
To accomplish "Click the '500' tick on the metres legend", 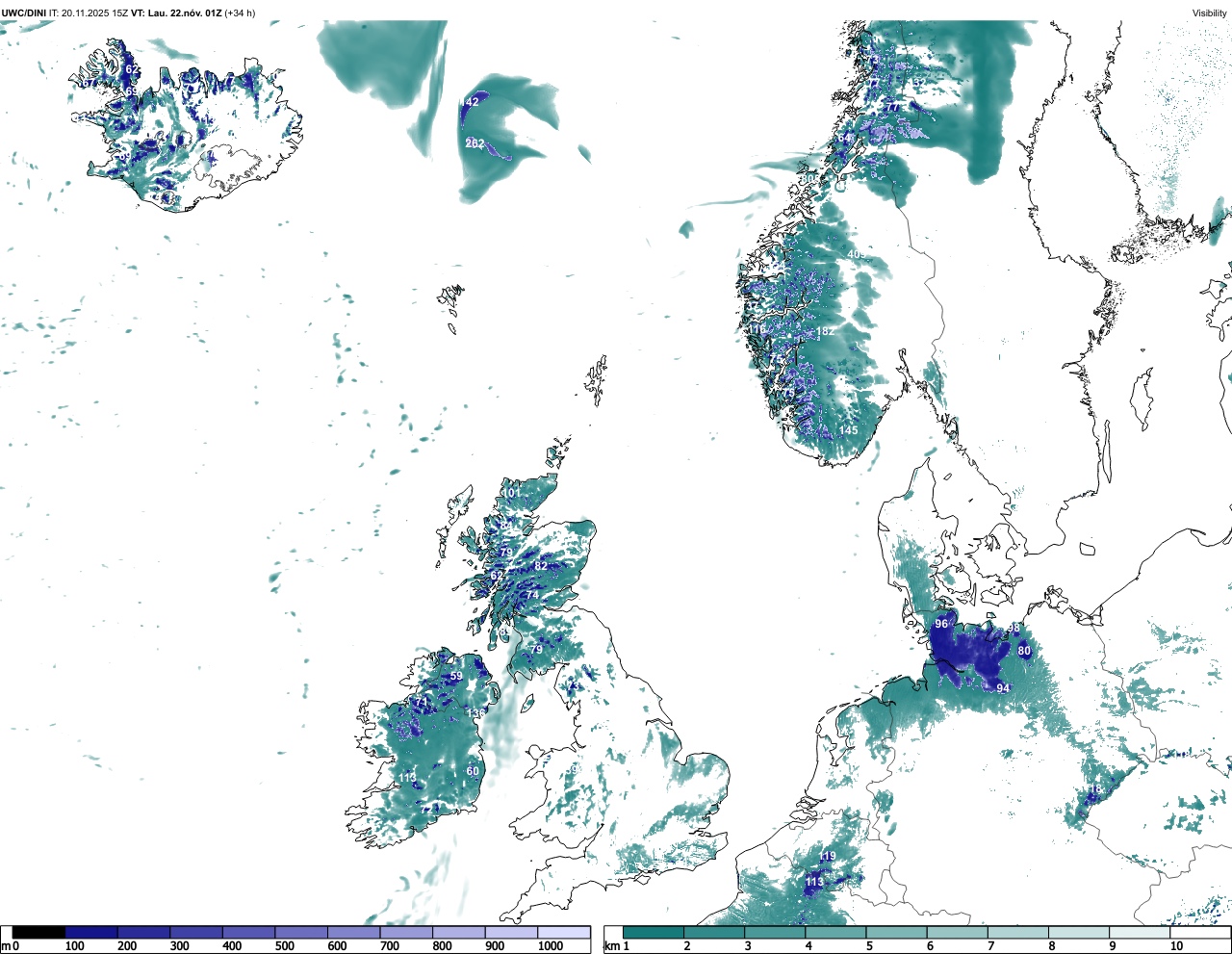I will (x=284, y=946).
